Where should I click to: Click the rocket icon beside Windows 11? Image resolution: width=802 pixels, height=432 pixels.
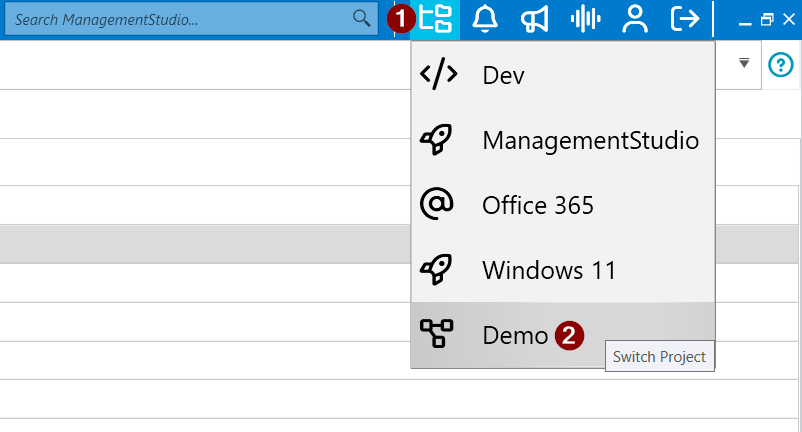point(436,269)
